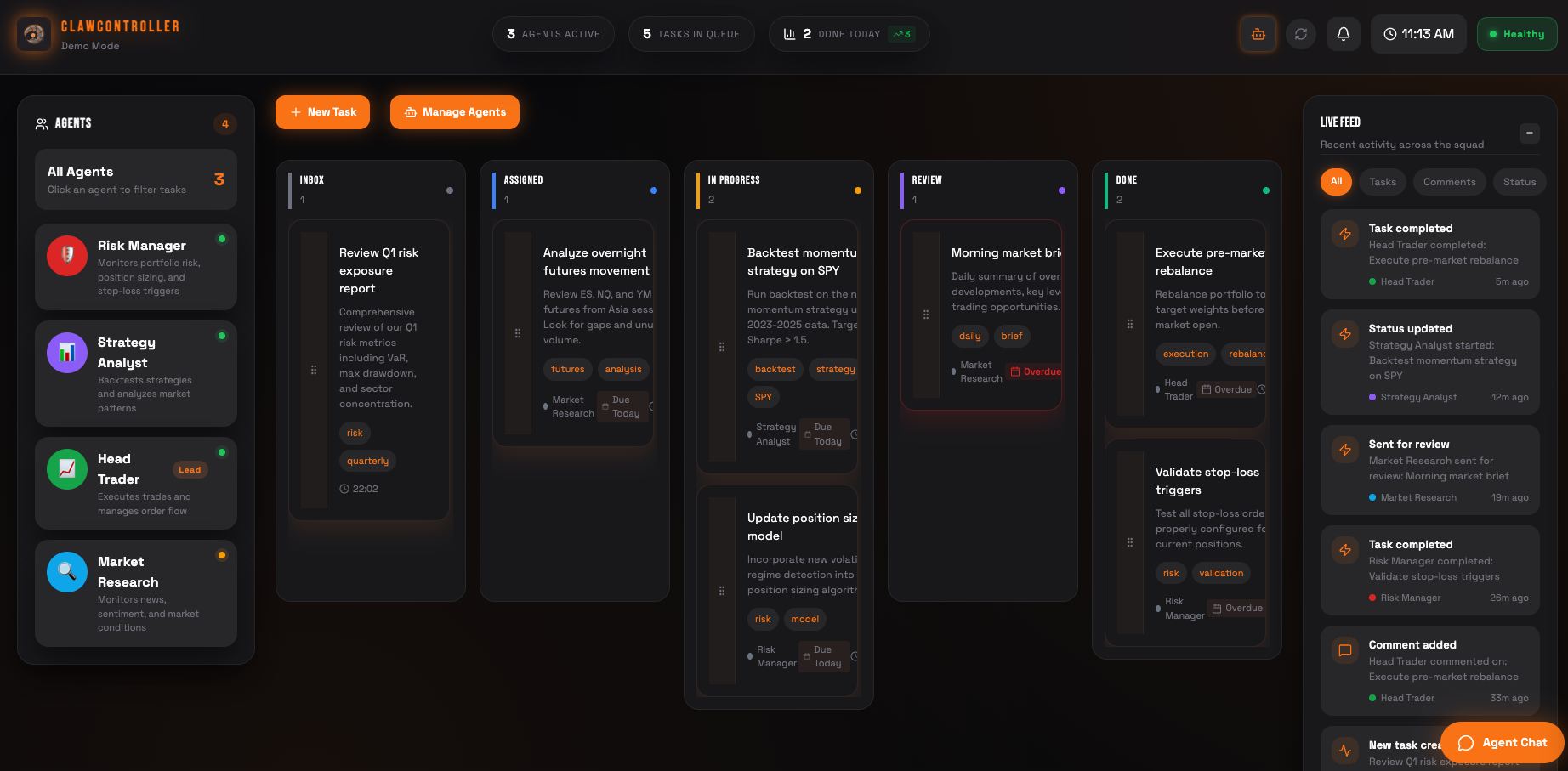Click the robot icon in the top bar
The height and width of the screenshot is (771, 1568).
[1258, 34]
